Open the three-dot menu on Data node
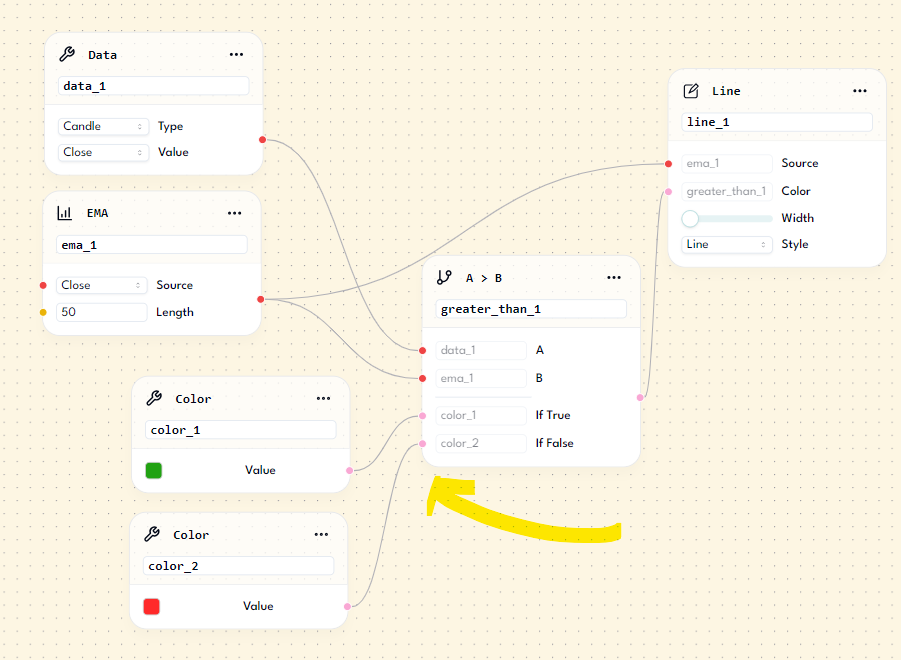 pyautogui.click(x=236, y=55)
